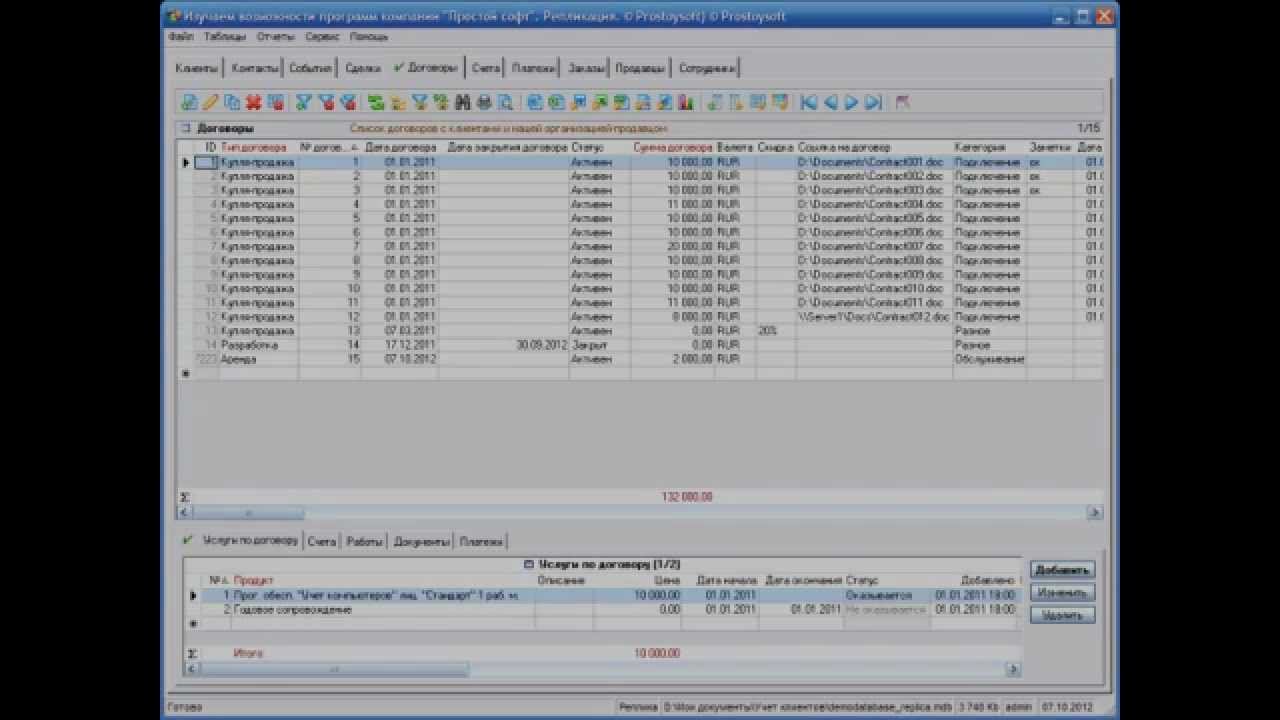Open the Платежи tab in top tab row

(x=533, y=68)
